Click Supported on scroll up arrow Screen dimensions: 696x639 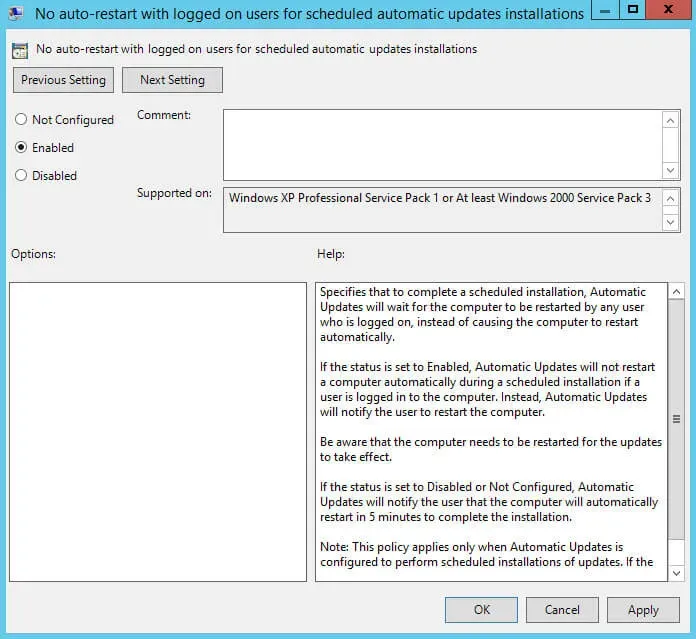pos(671,198)
